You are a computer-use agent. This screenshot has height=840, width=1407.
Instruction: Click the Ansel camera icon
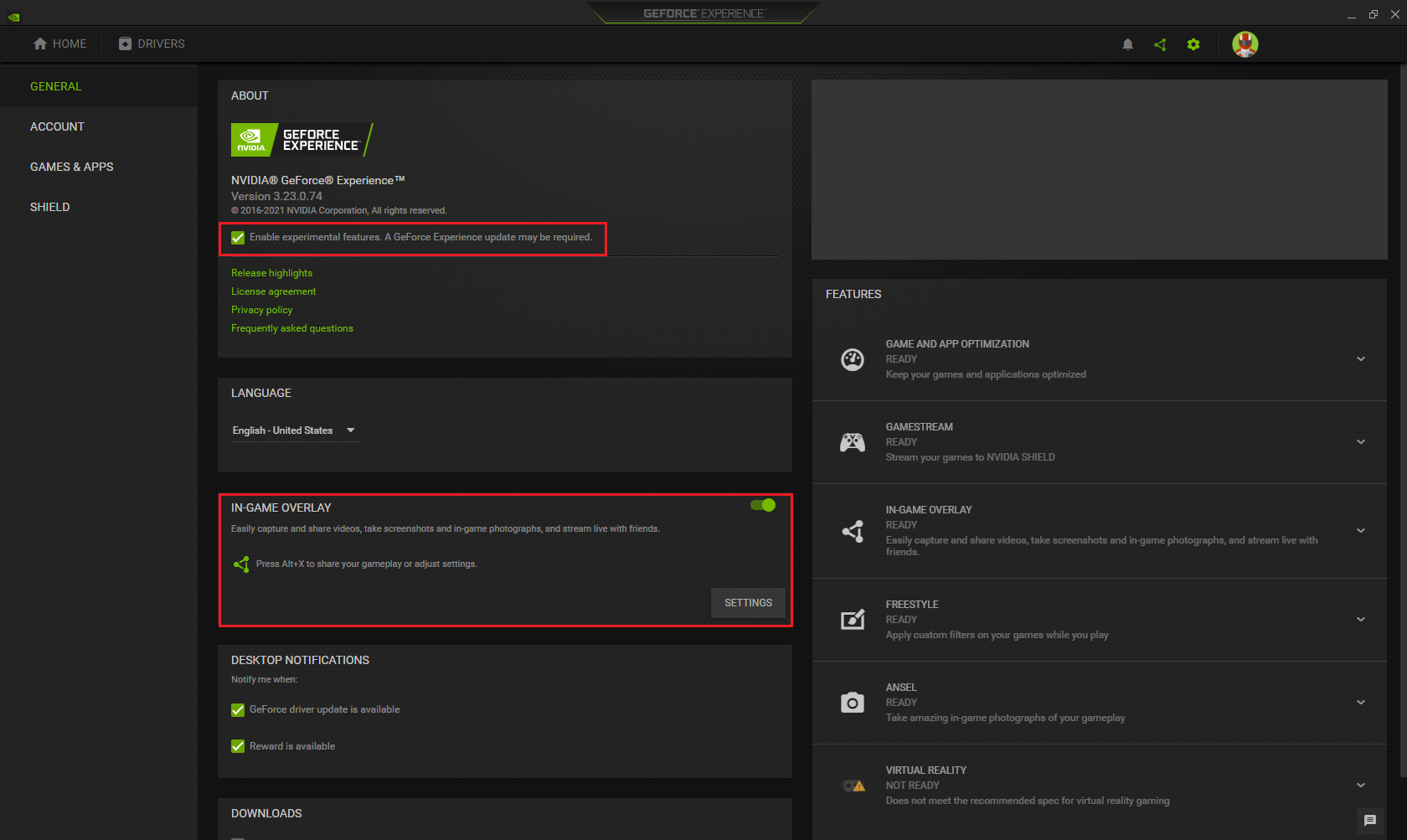pyautogui.click(x=853, y=703)
